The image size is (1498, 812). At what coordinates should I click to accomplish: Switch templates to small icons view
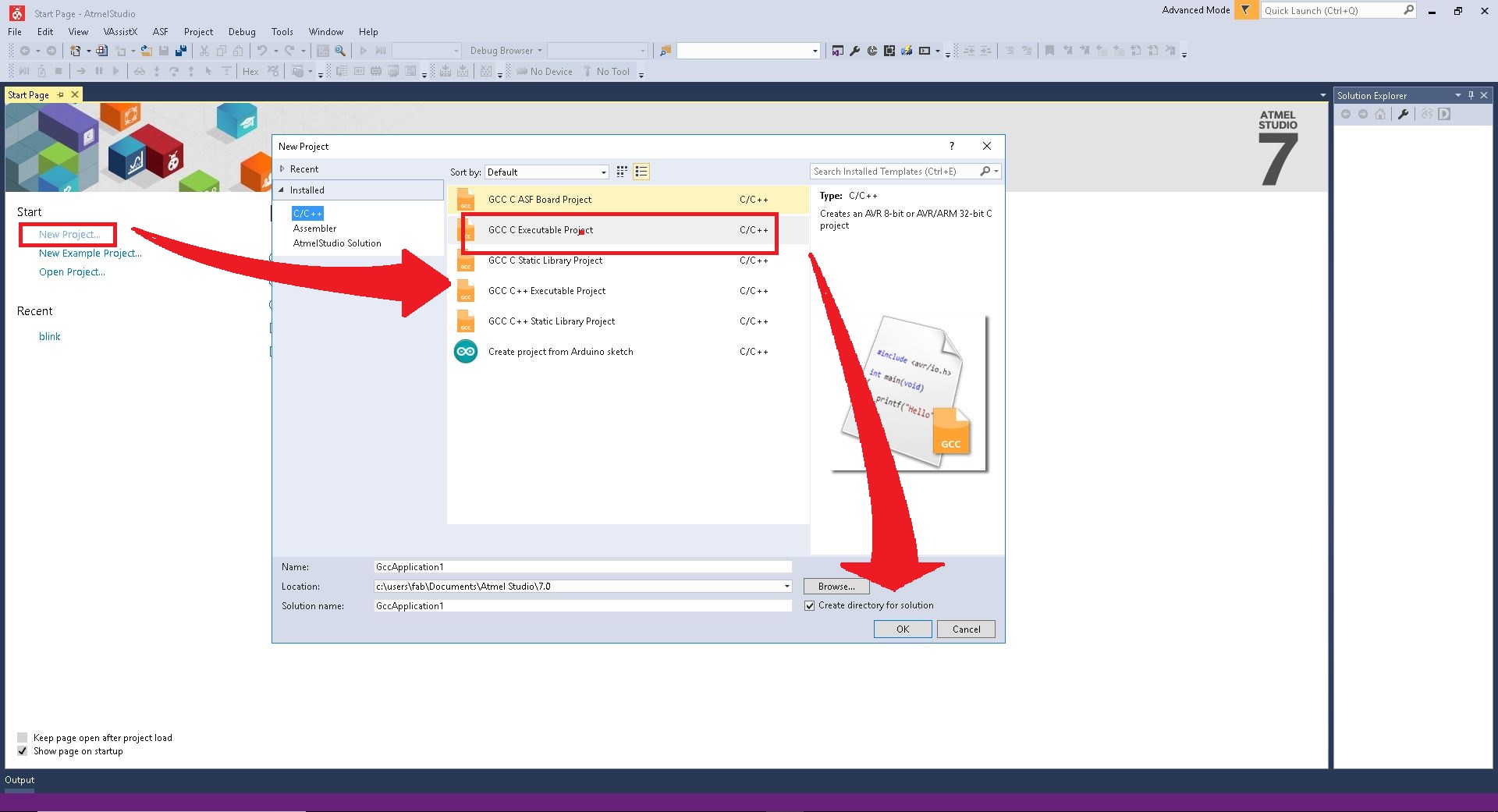pyautogui.click(x=622, y=172)
